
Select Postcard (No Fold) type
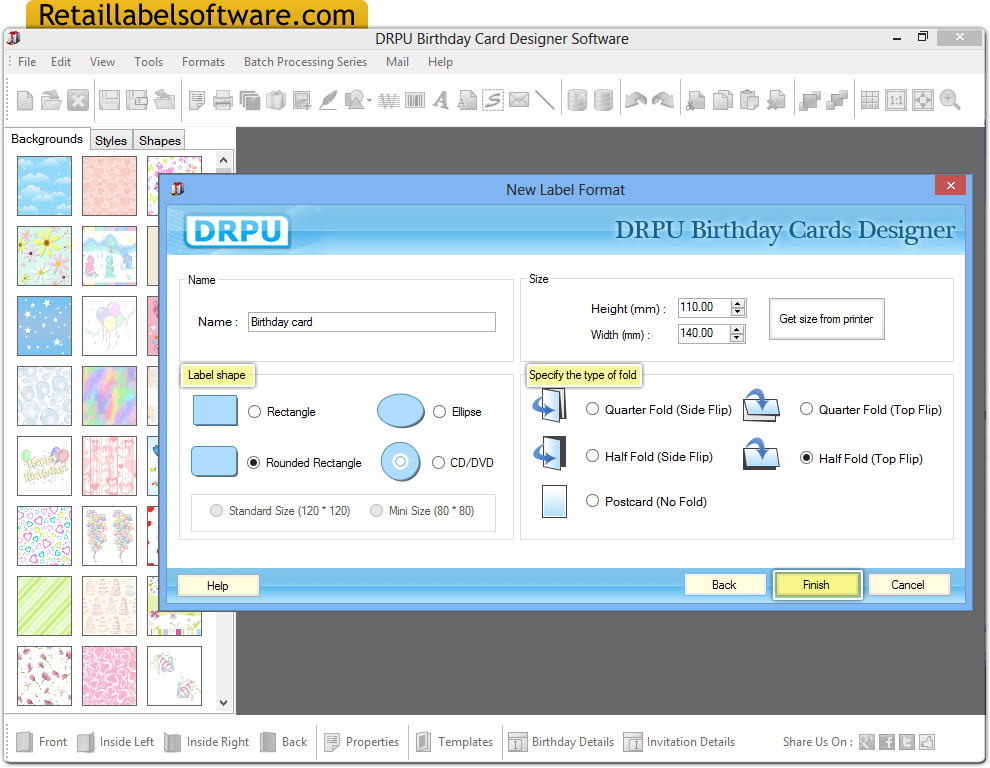(x=593, y=501)
